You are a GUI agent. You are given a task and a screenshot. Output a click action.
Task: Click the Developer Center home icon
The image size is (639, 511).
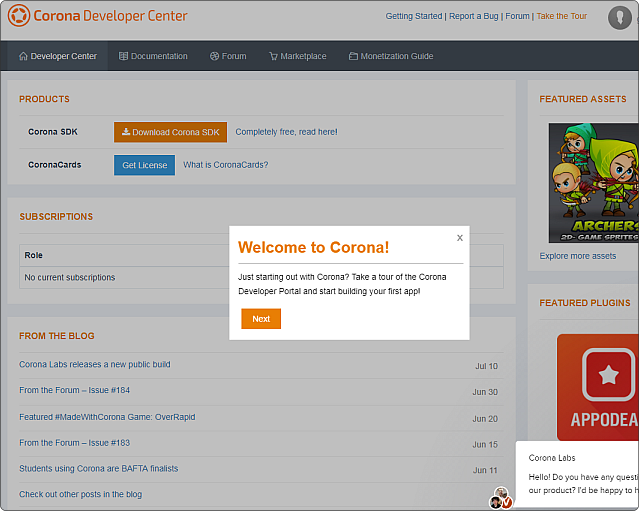pyautogui.click(x=23, y=56)
